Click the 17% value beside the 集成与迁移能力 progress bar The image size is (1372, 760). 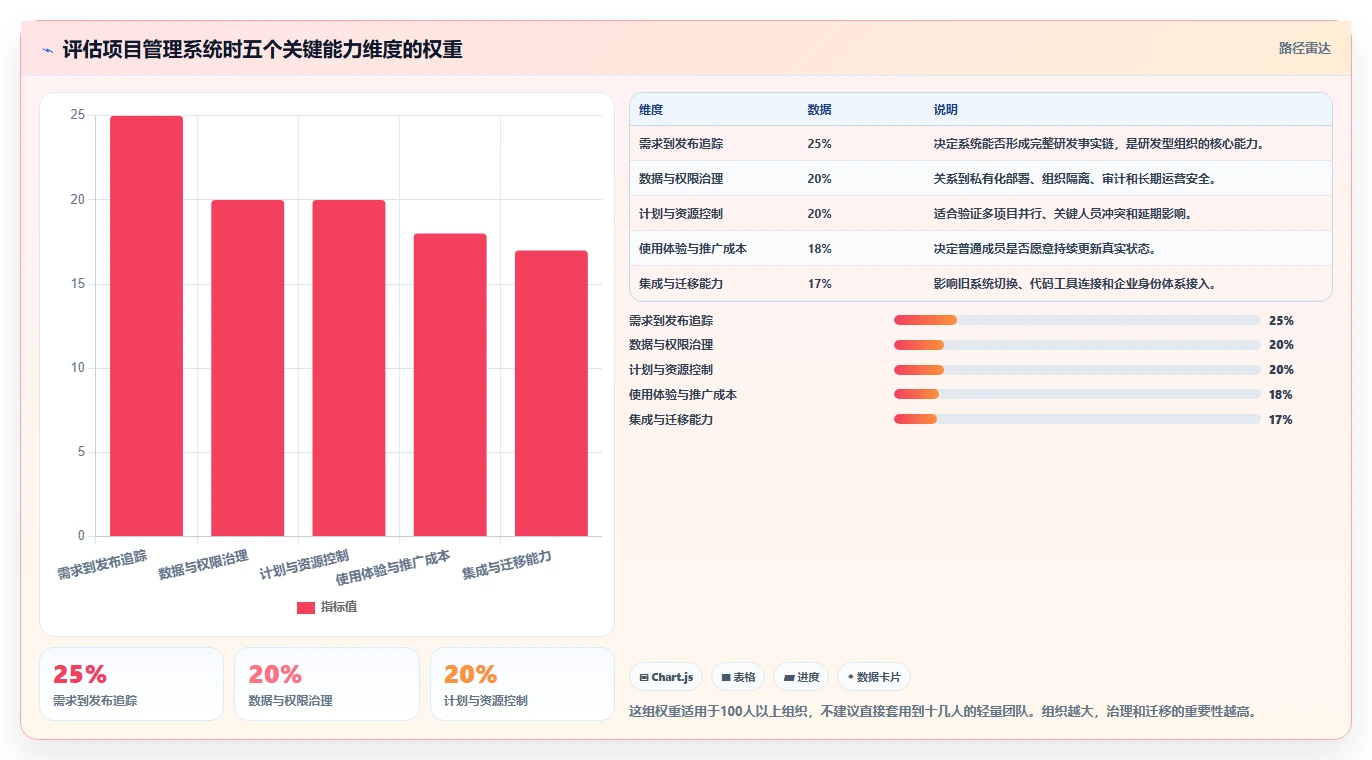click(x=1281, y=420)
